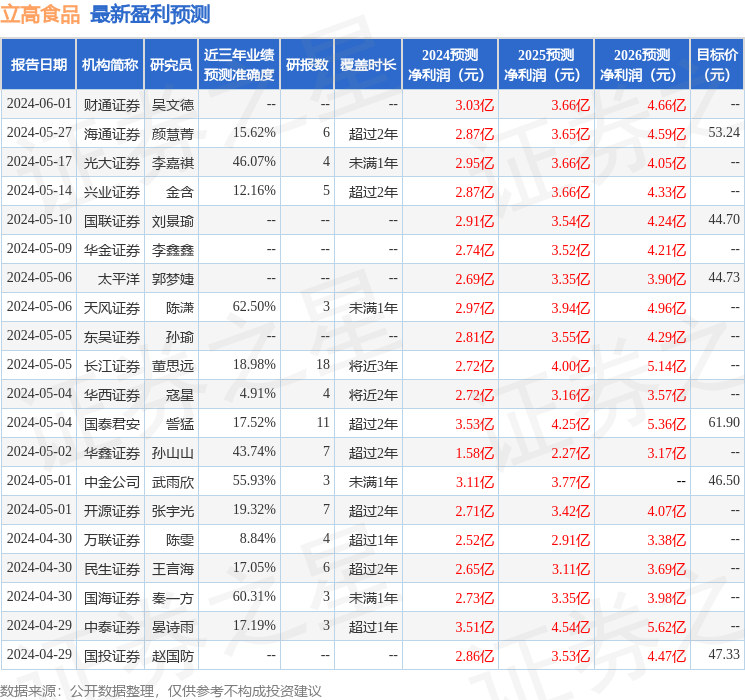Click accuracy value 8.84%
Viewport: 745px width, 700px height.
[x=258, y=538]
